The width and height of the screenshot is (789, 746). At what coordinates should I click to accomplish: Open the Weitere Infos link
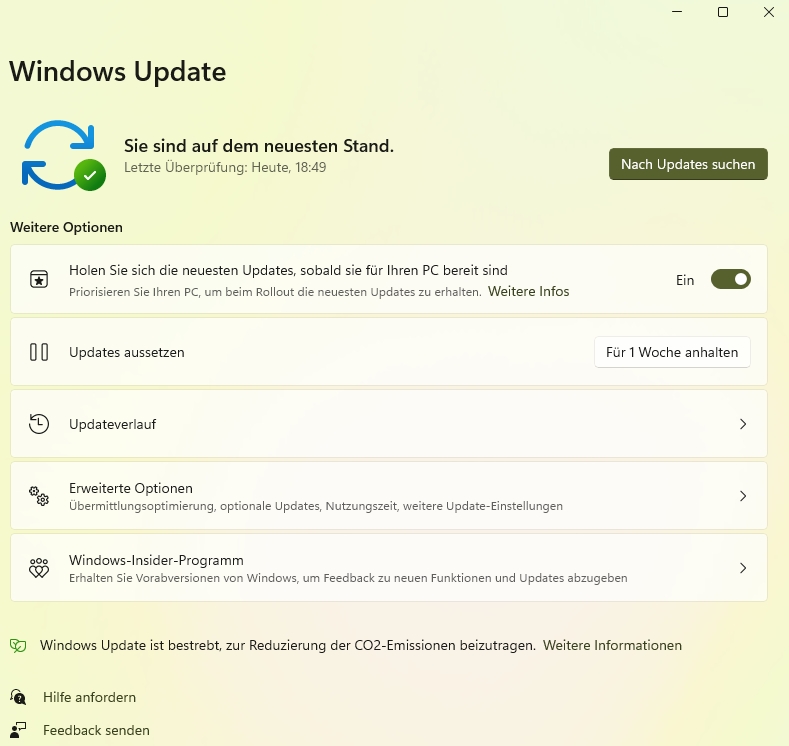point(528,292)
